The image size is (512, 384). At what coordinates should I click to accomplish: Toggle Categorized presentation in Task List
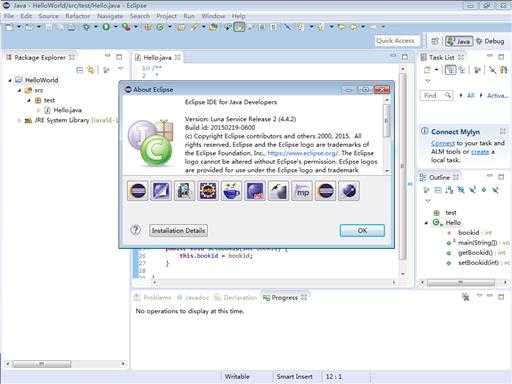451,70
